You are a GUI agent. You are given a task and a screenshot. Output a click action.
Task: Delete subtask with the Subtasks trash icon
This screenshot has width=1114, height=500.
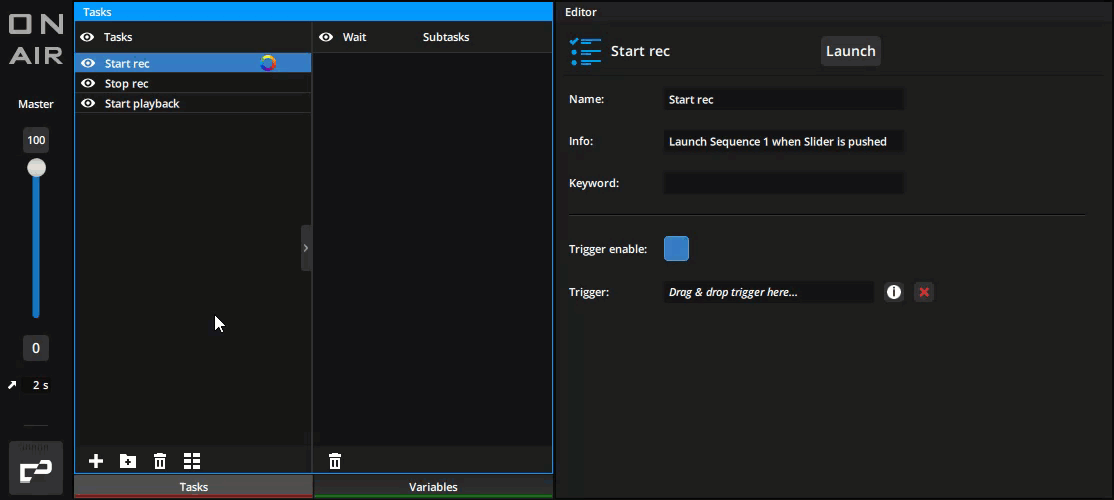click(335, 462)
